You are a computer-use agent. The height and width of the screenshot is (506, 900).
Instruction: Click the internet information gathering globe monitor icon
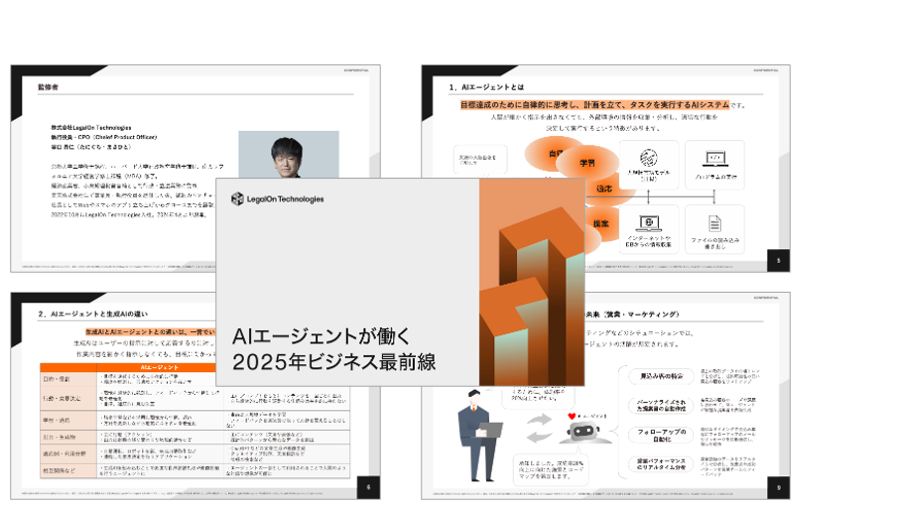647,224
